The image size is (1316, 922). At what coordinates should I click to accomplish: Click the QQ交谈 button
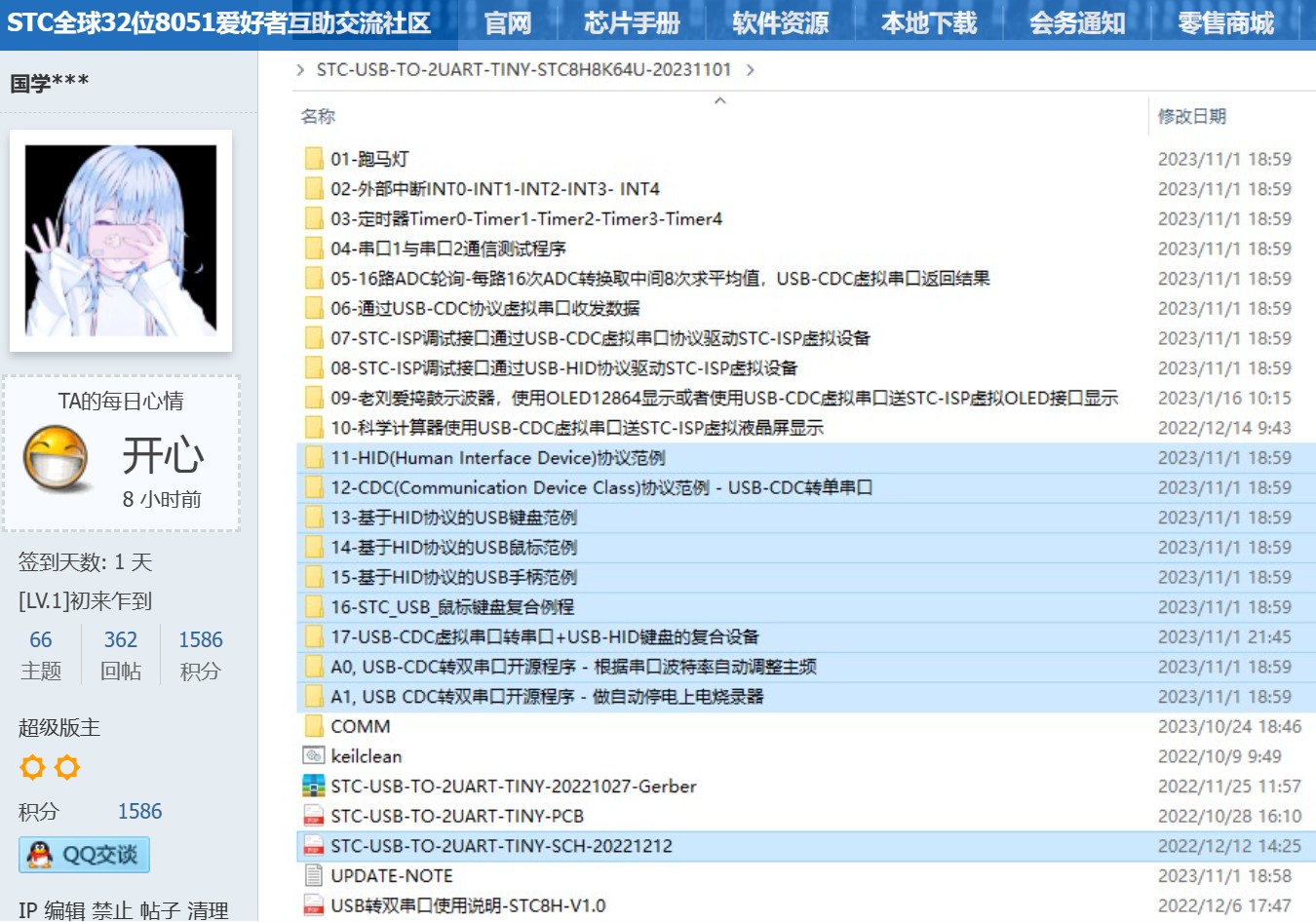84,855
